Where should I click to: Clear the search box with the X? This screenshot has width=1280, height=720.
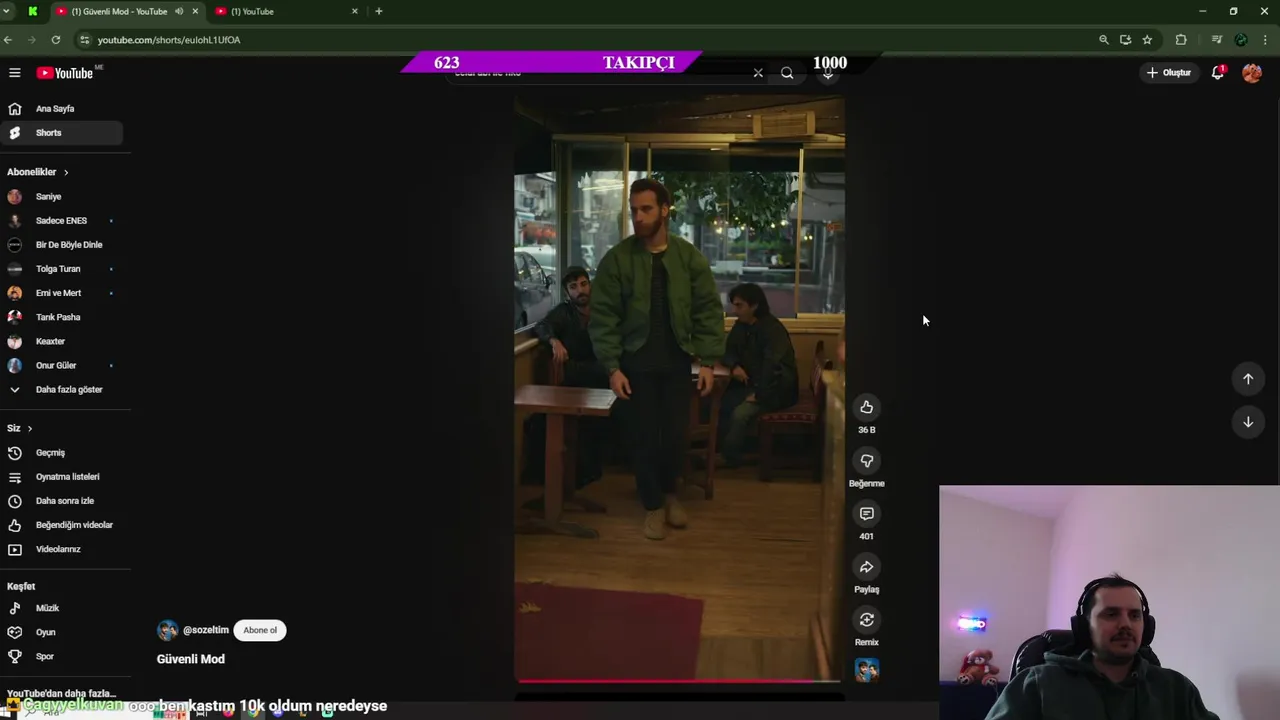758,73
